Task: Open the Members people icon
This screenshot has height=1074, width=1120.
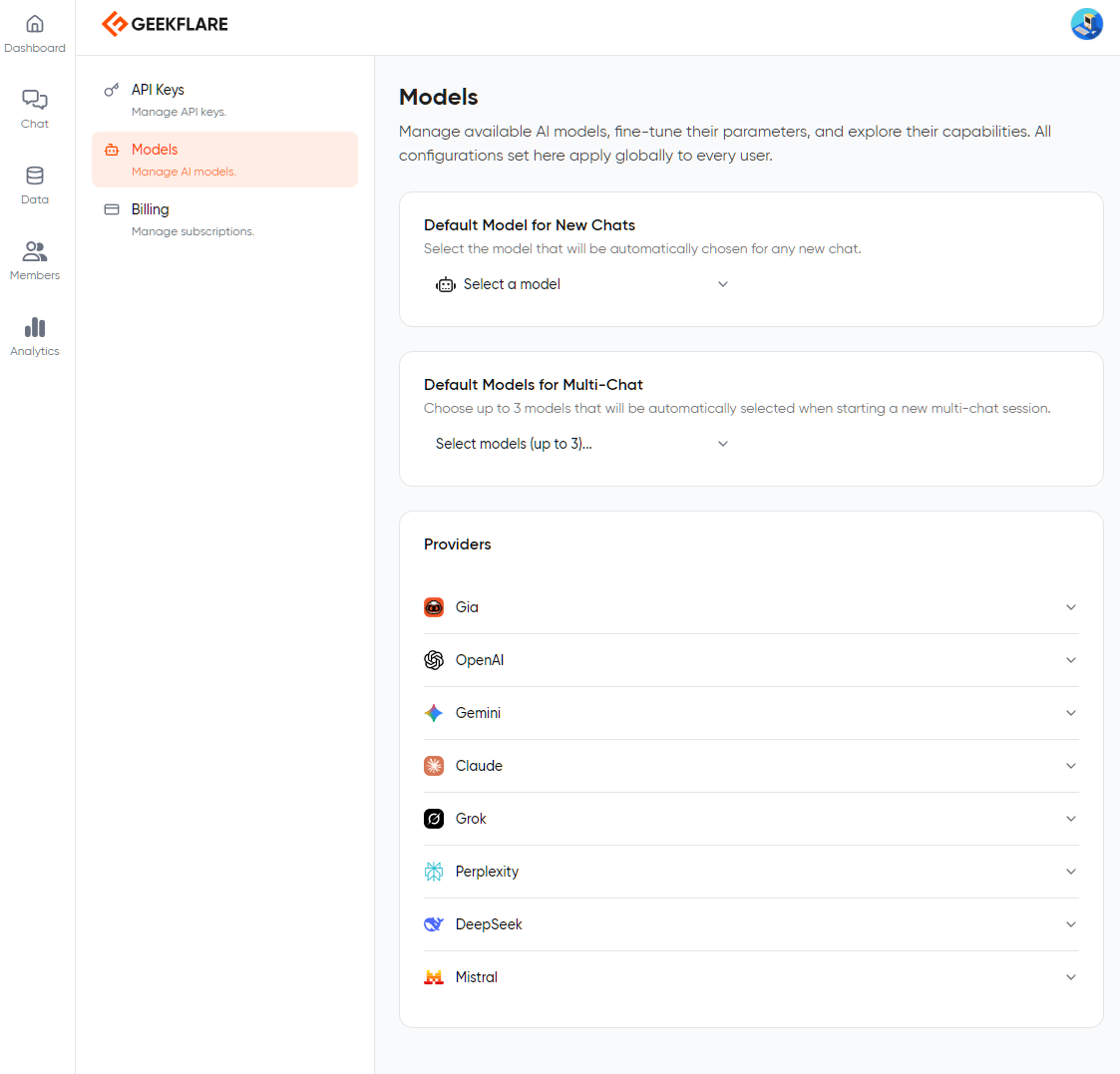Action: (35, 251)
